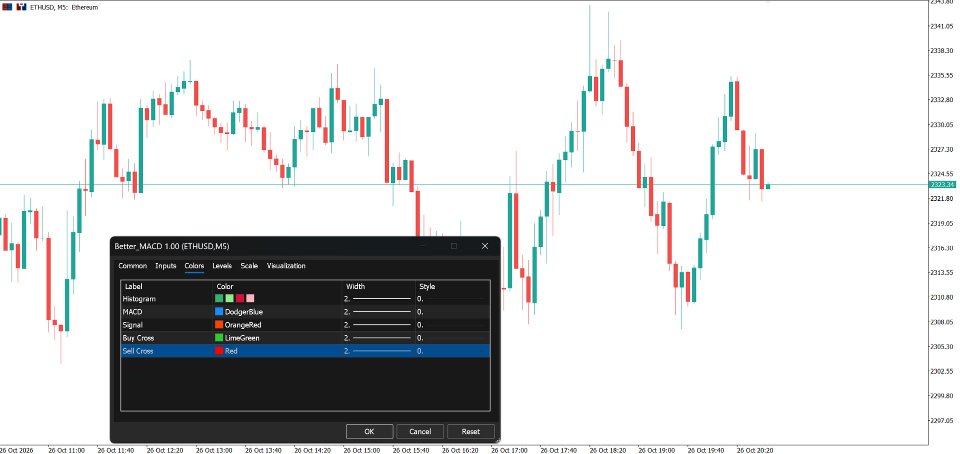Select the Sell Cross label row
This screenshot has width=960, height=454.
[x=138, y=351]
